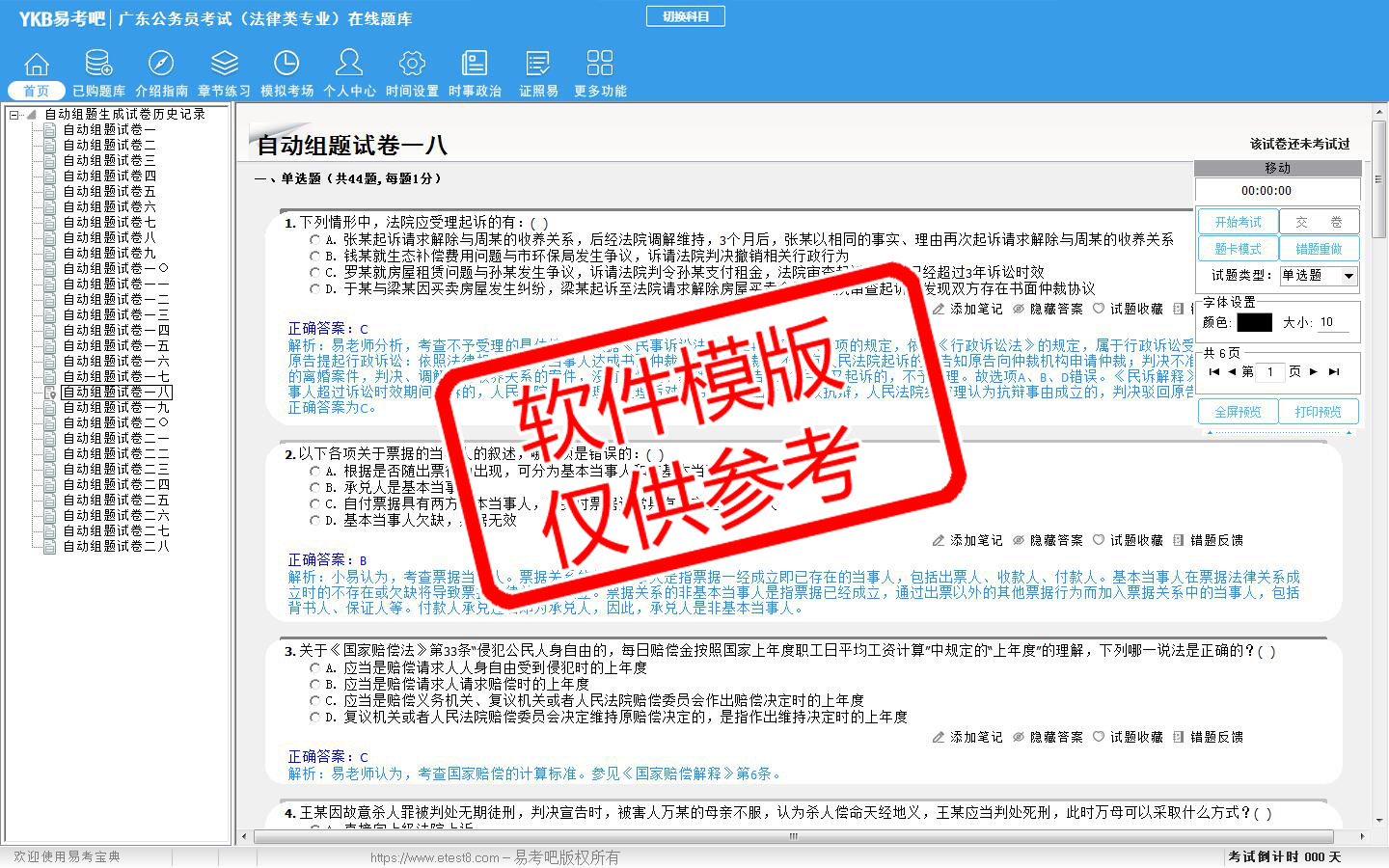Select option A for question 1

pos(314,239)
